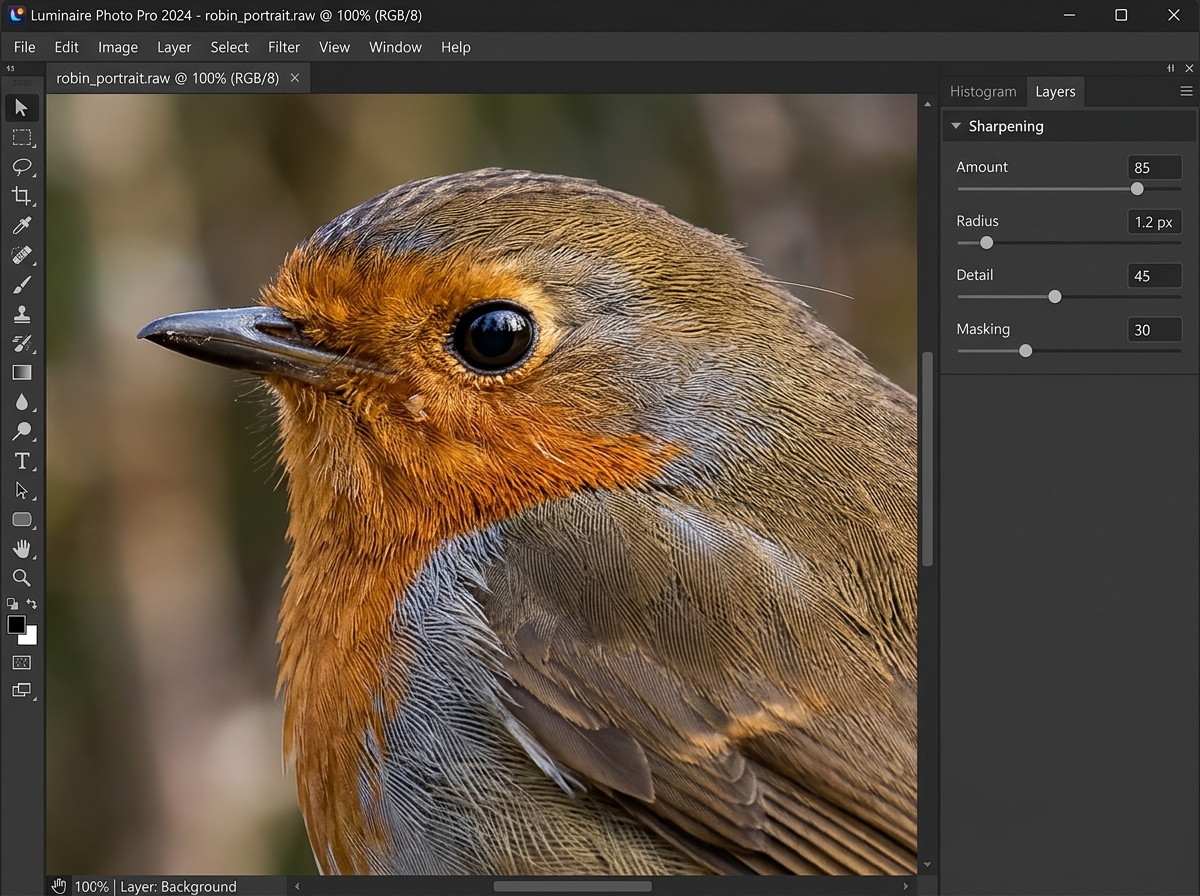Enable the Rectangular Marquee selection
Image resolution: width=1200 pixels, height=896 pixels.
[22, 138]
